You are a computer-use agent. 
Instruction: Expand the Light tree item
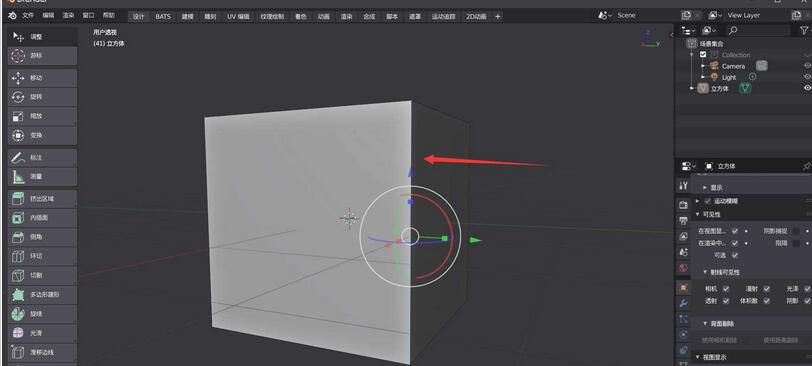click(x=703, y=77)
